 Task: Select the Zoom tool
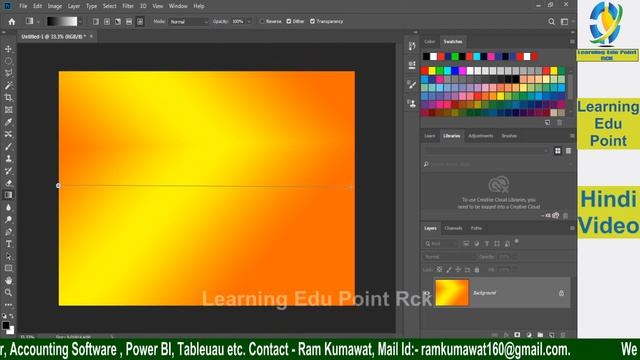tap(8, 293)
